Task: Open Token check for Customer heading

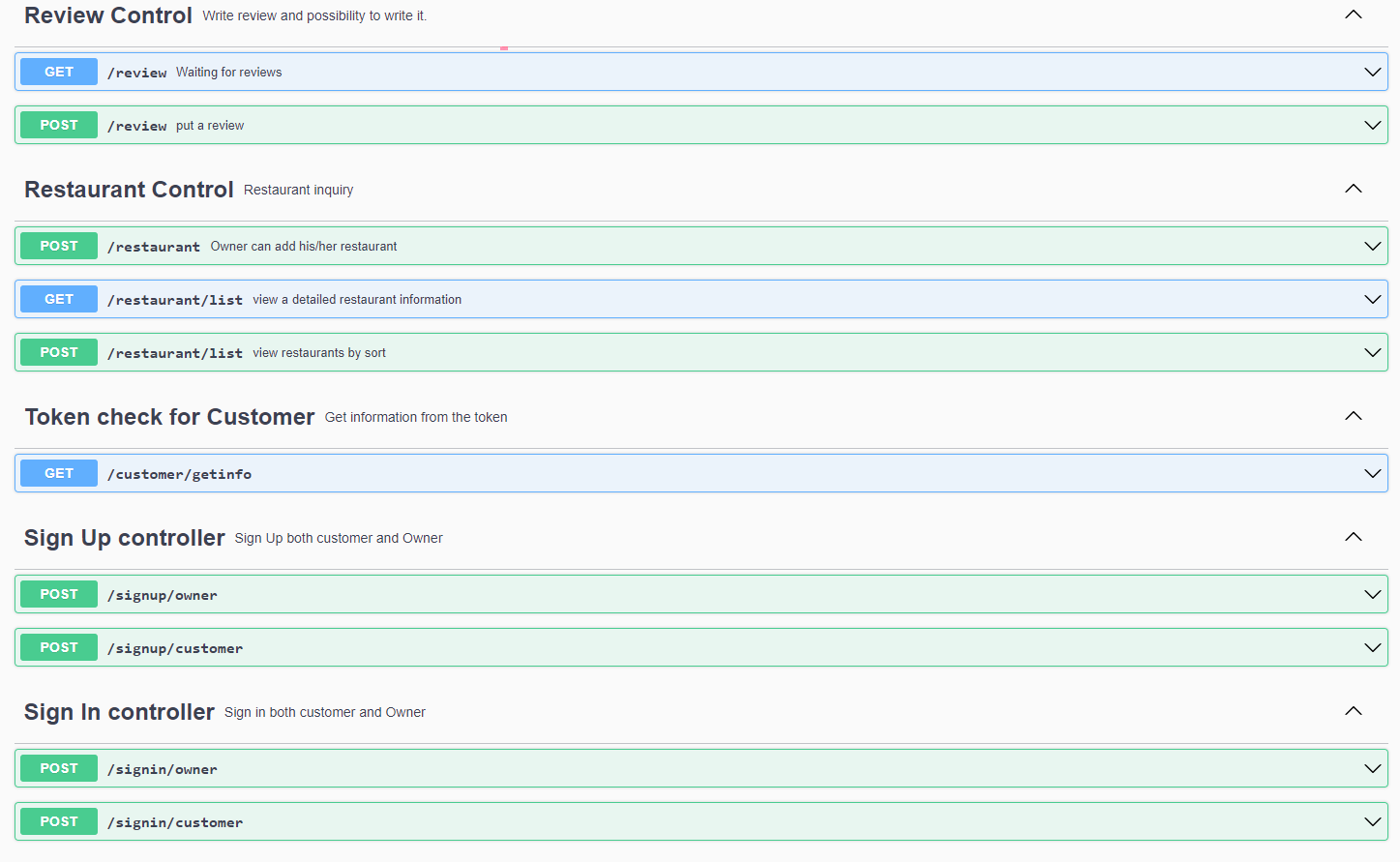Action: coord(169,417)
